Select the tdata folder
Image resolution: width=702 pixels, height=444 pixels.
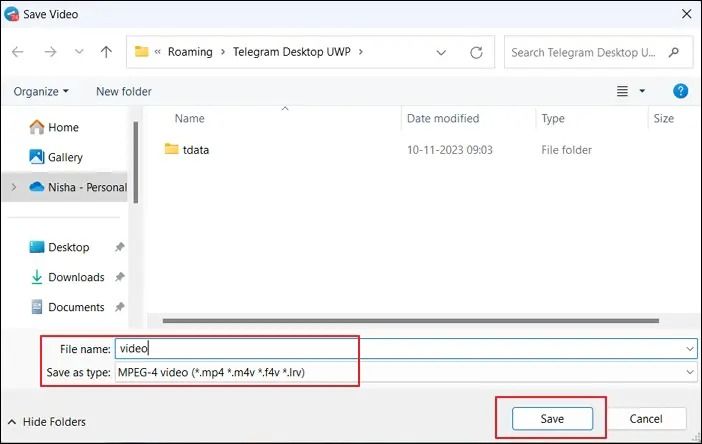pos(195,150)
